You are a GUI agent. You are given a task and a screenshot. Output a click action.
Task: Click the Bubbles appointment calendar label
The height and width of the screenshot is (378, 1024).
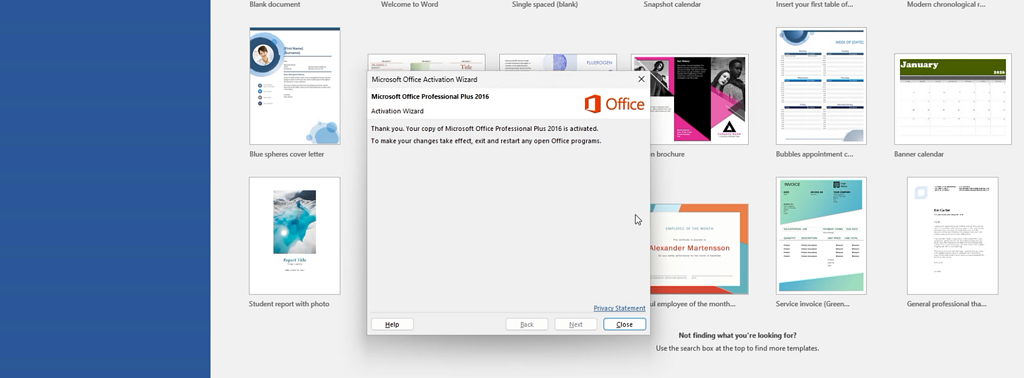814,154
